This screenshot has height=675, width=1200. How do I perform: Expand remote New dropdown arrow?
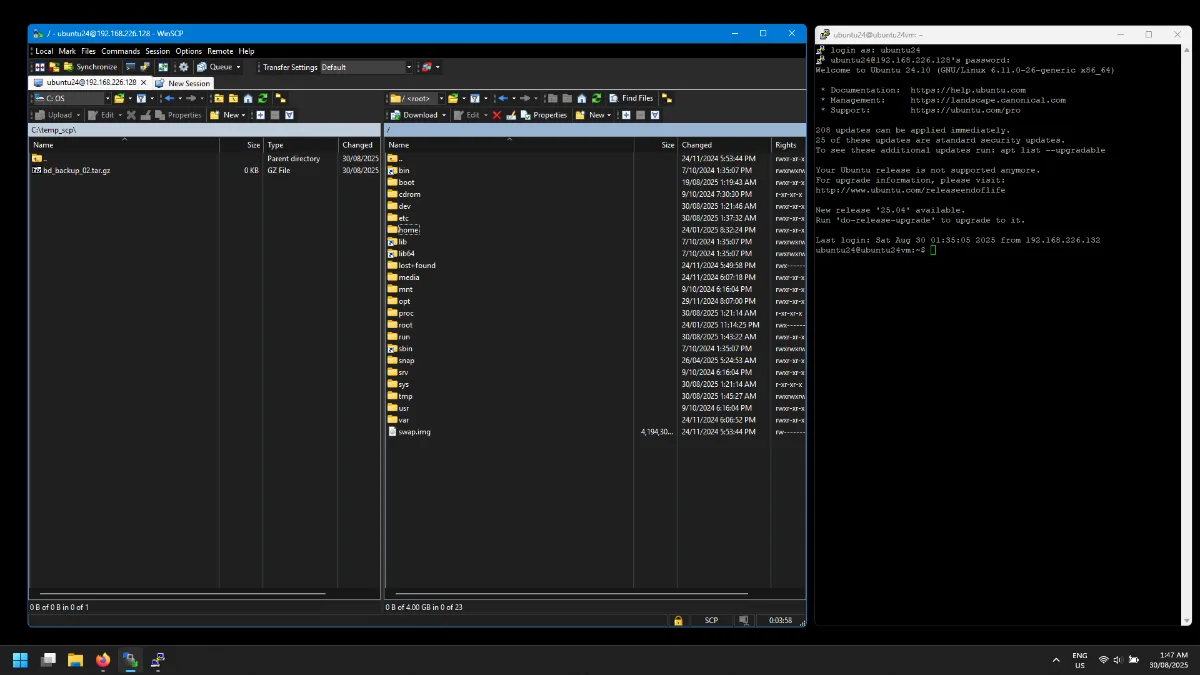(608, 115)
